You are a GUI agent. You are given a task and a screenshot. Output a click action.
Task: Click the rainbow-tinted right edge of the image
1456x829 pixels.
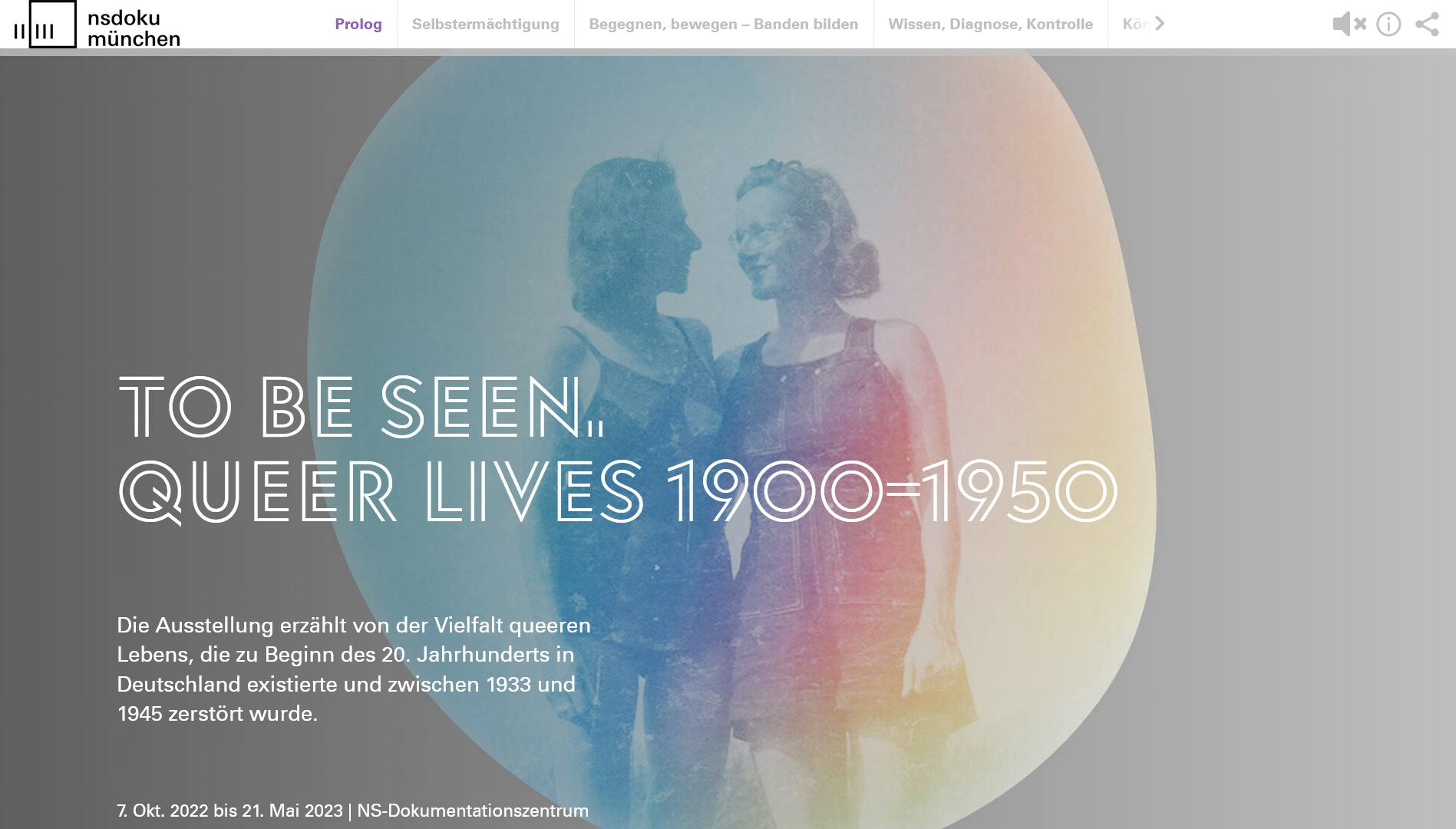pyautogui.click(x=1105, y=461)
